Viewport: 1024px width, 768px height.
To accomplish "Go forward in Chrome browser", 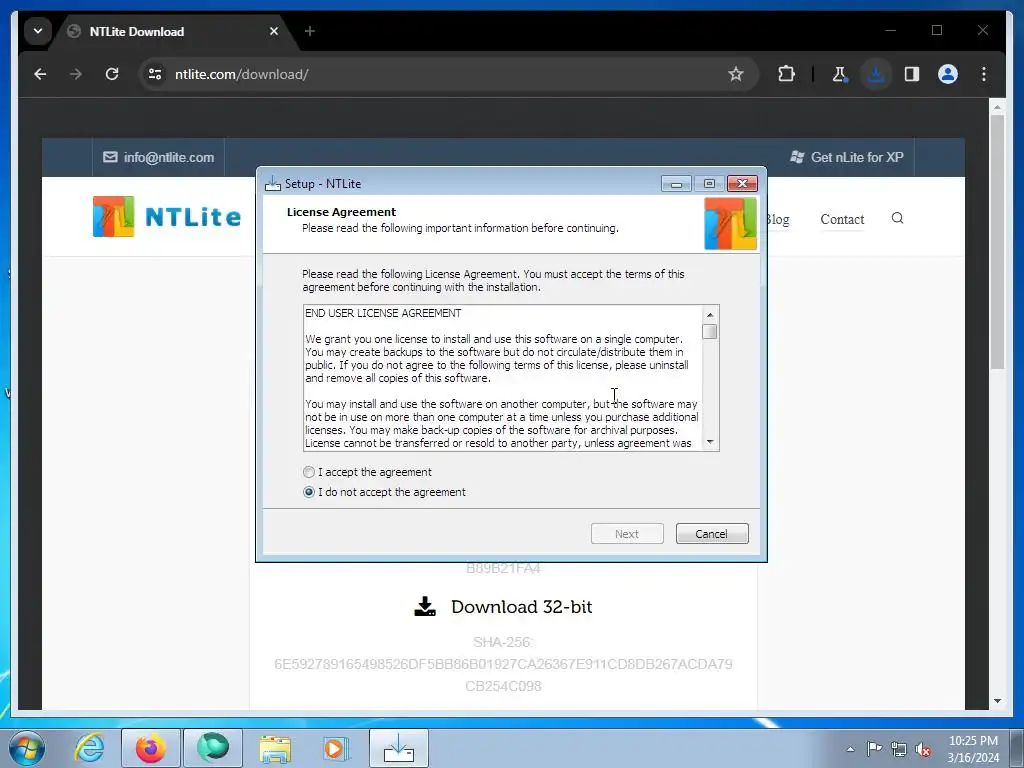I will [x=76, y=74].
